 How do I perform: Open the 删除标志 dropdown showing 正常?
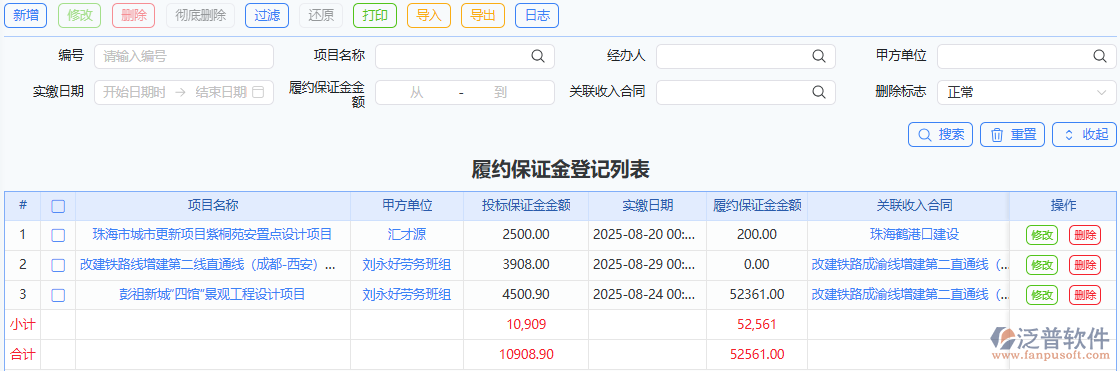[1026, 92]
